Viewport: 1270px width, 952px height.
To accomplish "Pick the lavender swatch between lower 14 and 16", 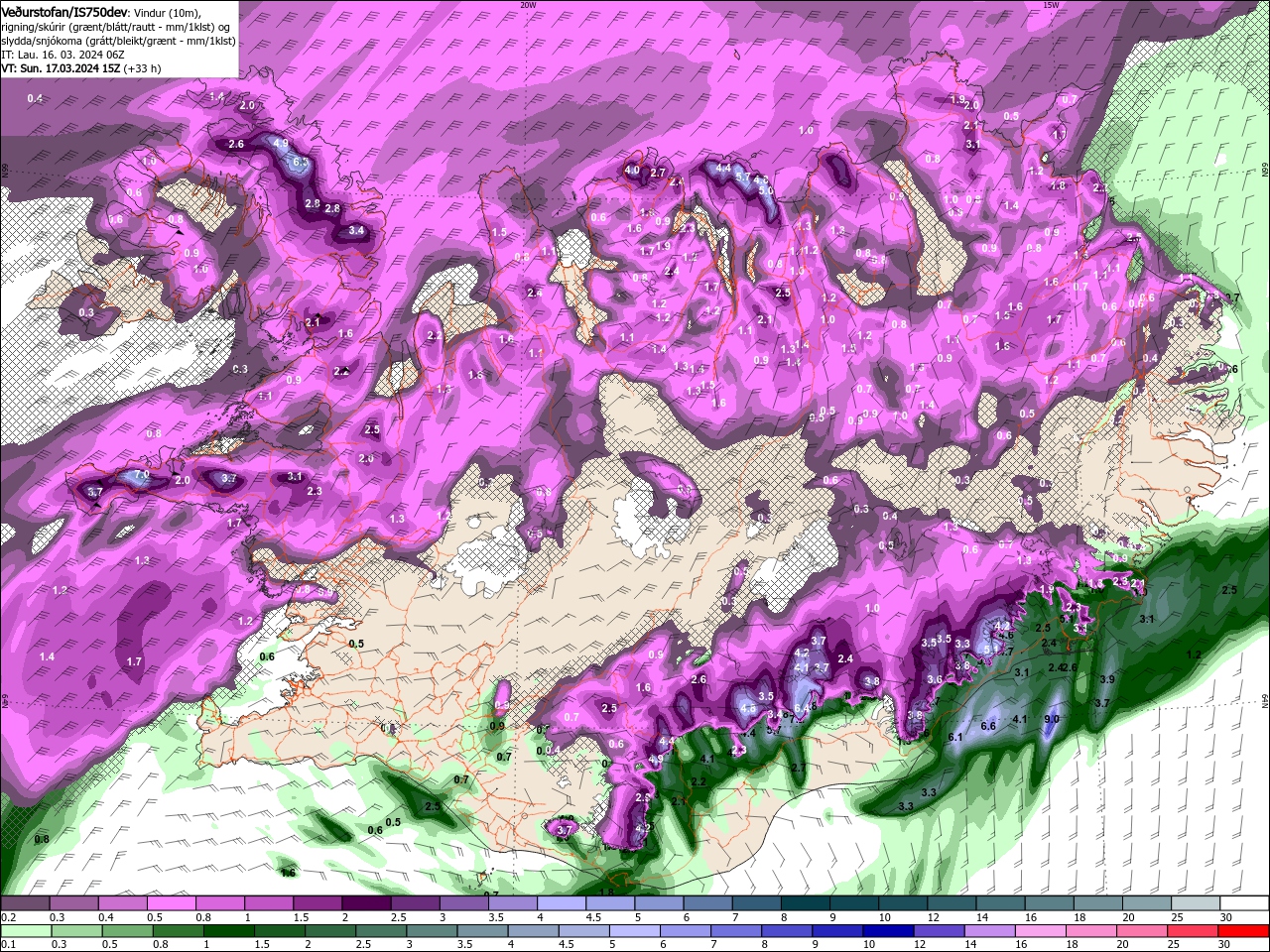I will tap(990, 931).
